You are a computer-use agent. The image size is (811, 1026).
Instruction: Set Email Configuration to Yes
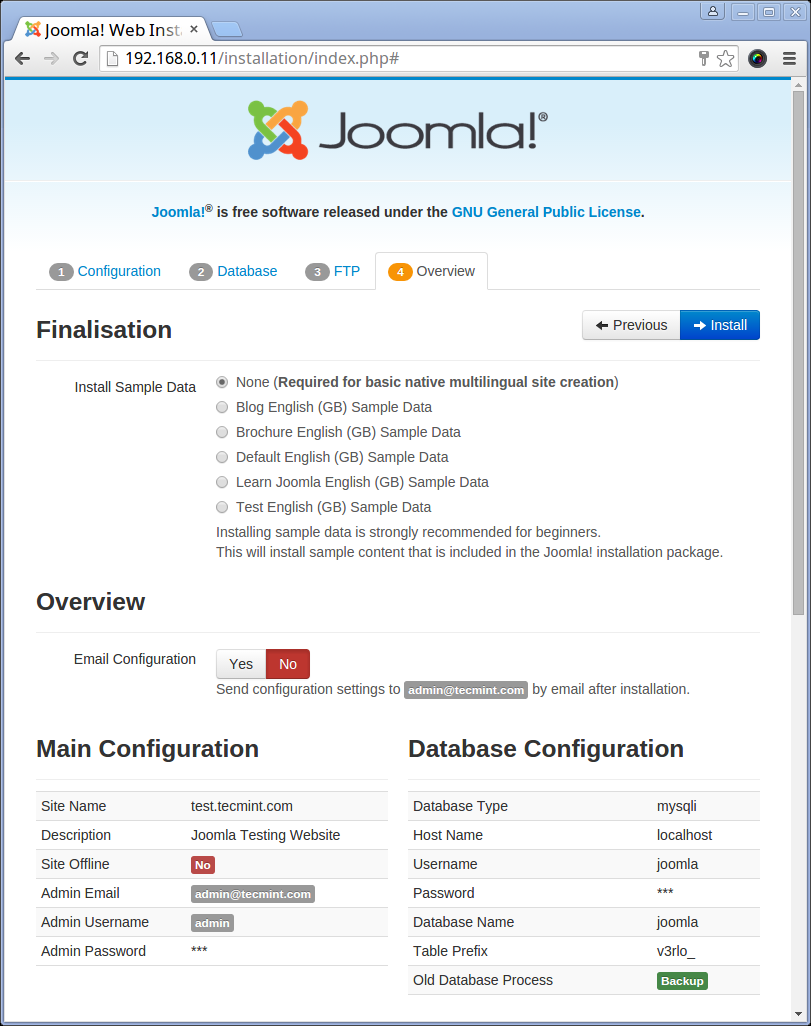tap(241, 664)
